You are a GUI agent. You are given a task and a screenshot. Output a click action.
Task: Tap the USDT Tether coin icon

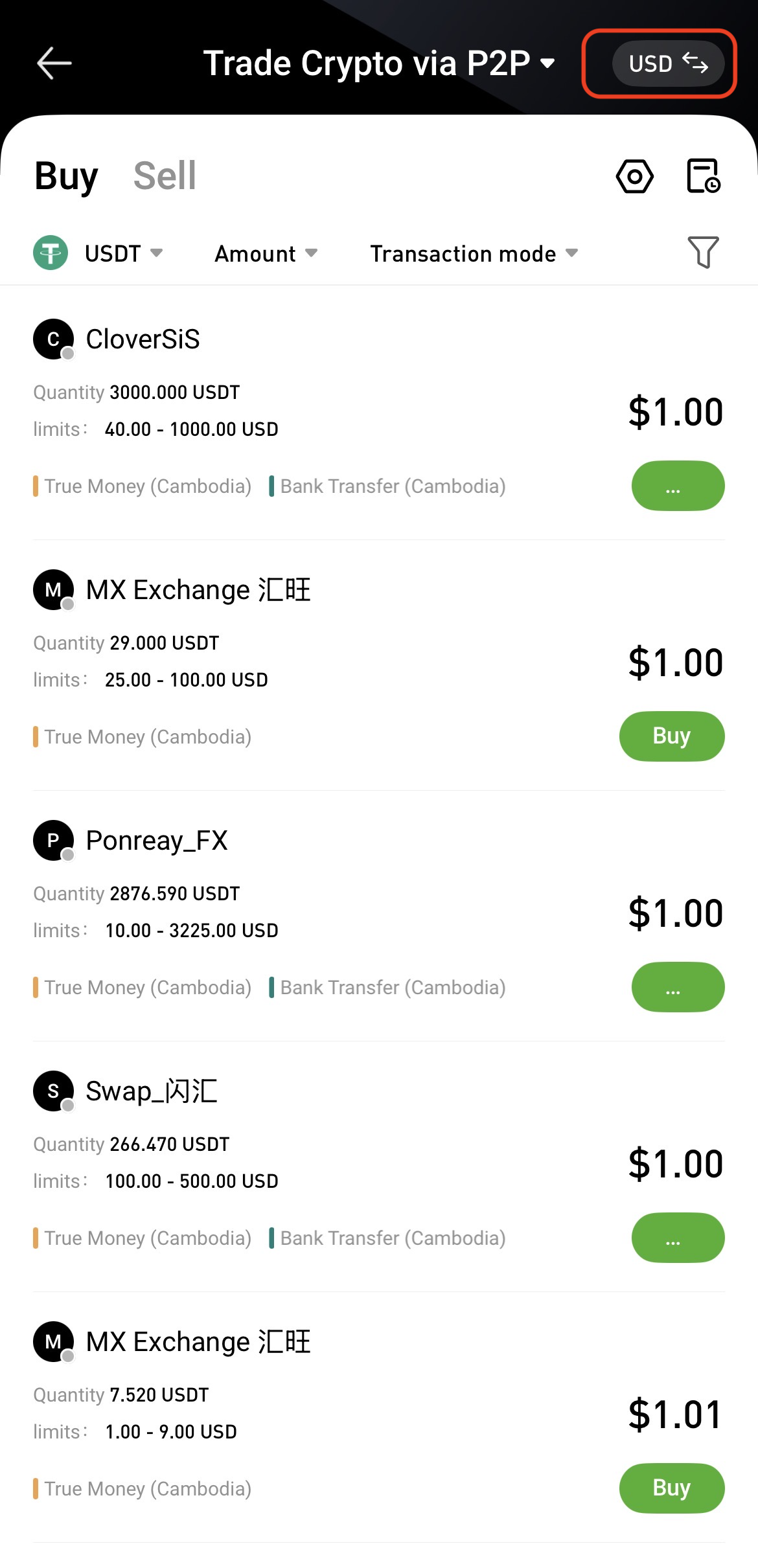51,253
